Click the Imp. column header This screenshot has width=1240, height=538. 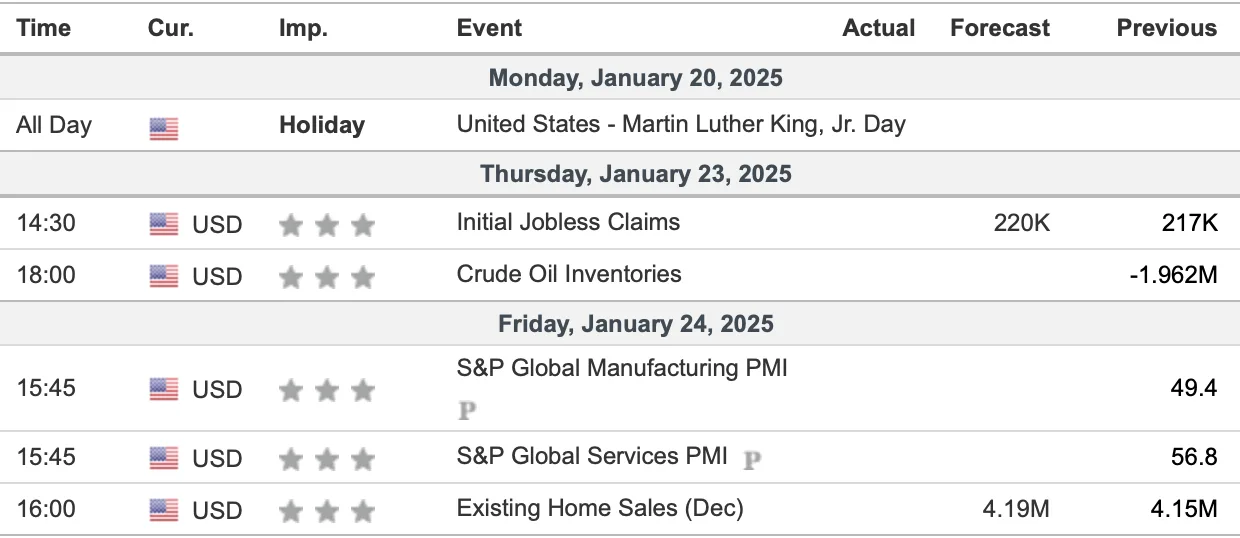click(x=303, y=29)
